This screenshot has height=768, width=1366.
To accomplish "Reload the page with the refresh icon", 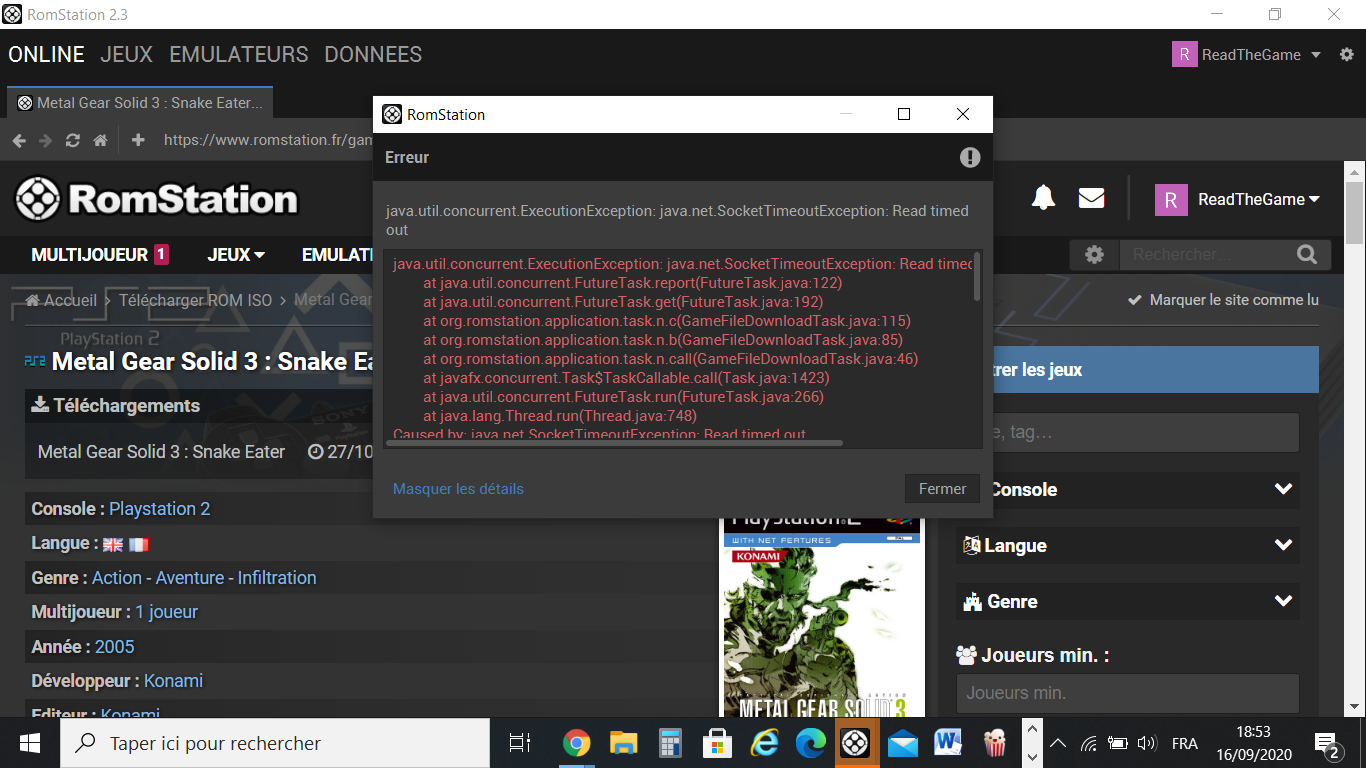I will [x=73, y=141].
